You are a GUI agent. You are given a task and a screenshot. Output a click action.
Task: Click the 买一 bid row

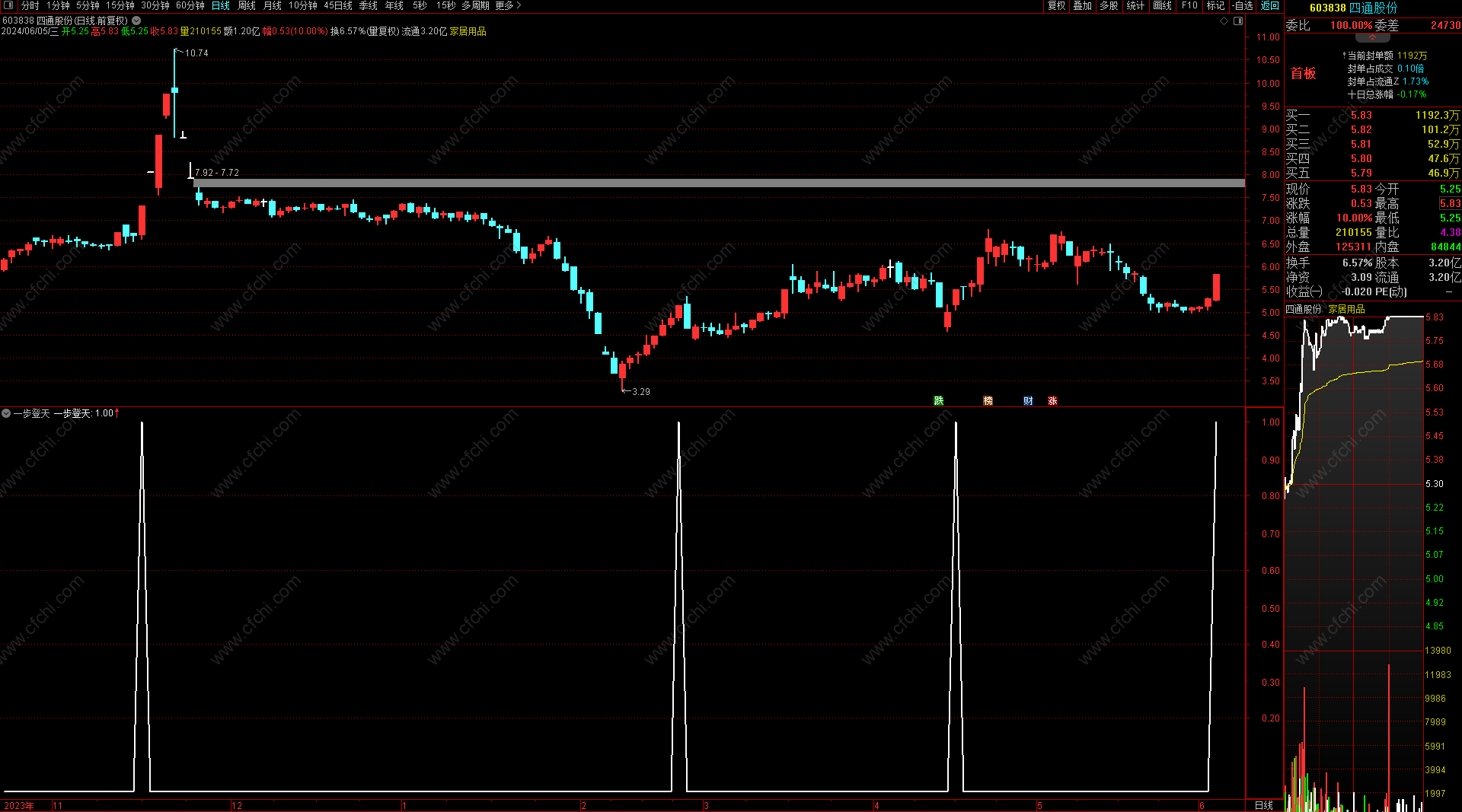[x=1373, y=115]
